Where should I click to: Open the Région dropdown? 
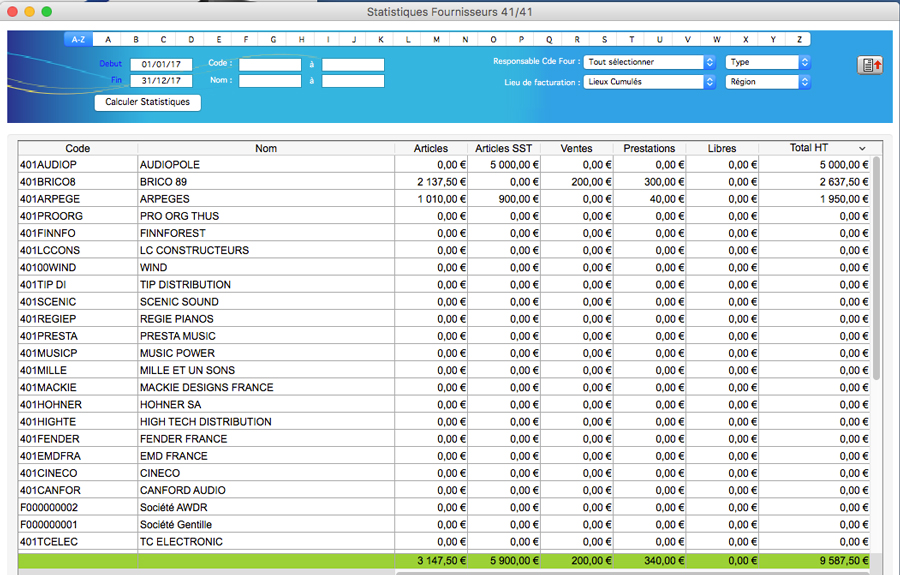[x=767, y=82]
